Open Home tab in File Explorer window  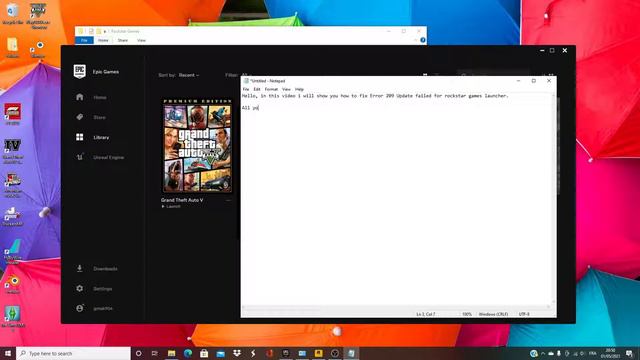103,40
